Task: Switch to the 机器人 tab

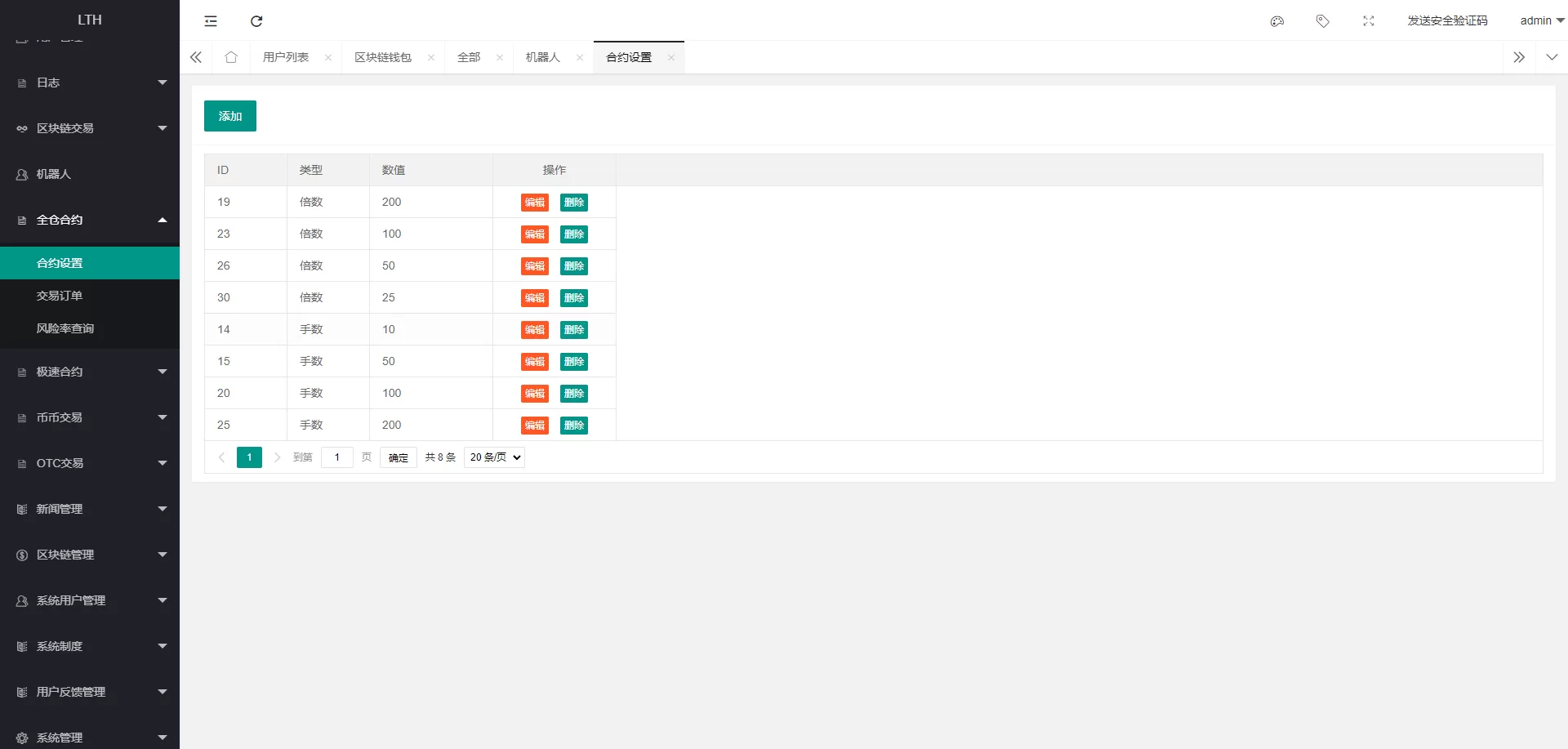Action: click(x=543, y=57)
